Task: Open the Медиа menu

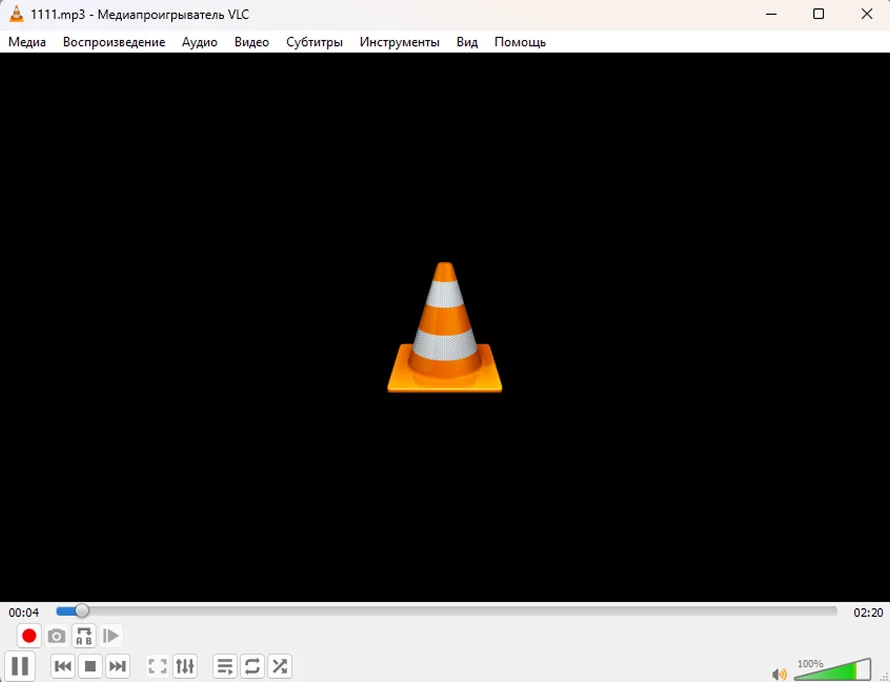Action: click(27, 42)
